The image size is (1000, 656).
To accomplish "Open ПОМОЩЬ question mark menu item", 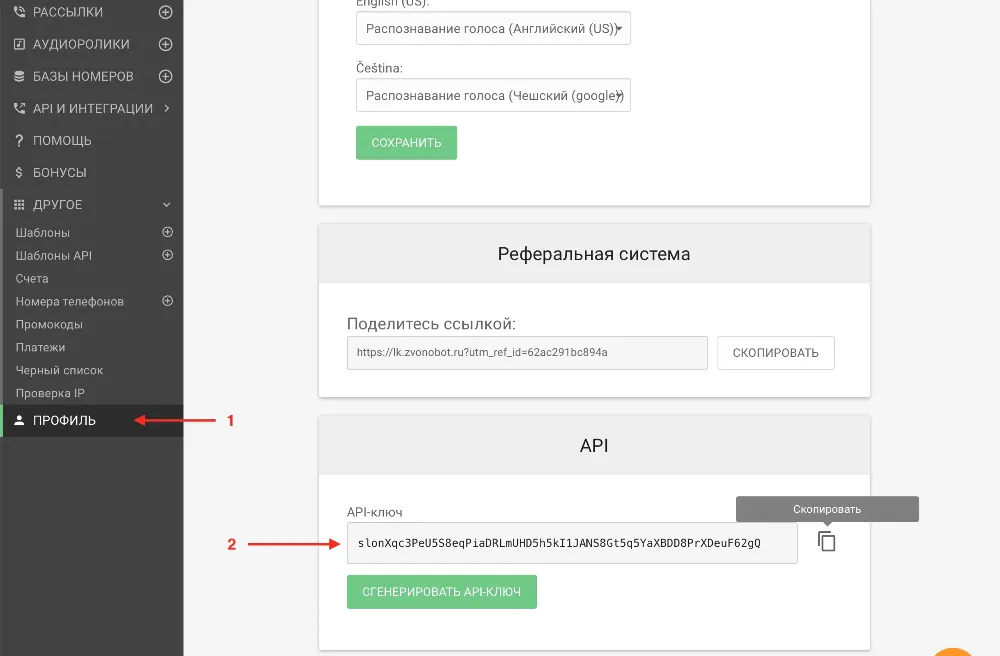I will [62, 141].
